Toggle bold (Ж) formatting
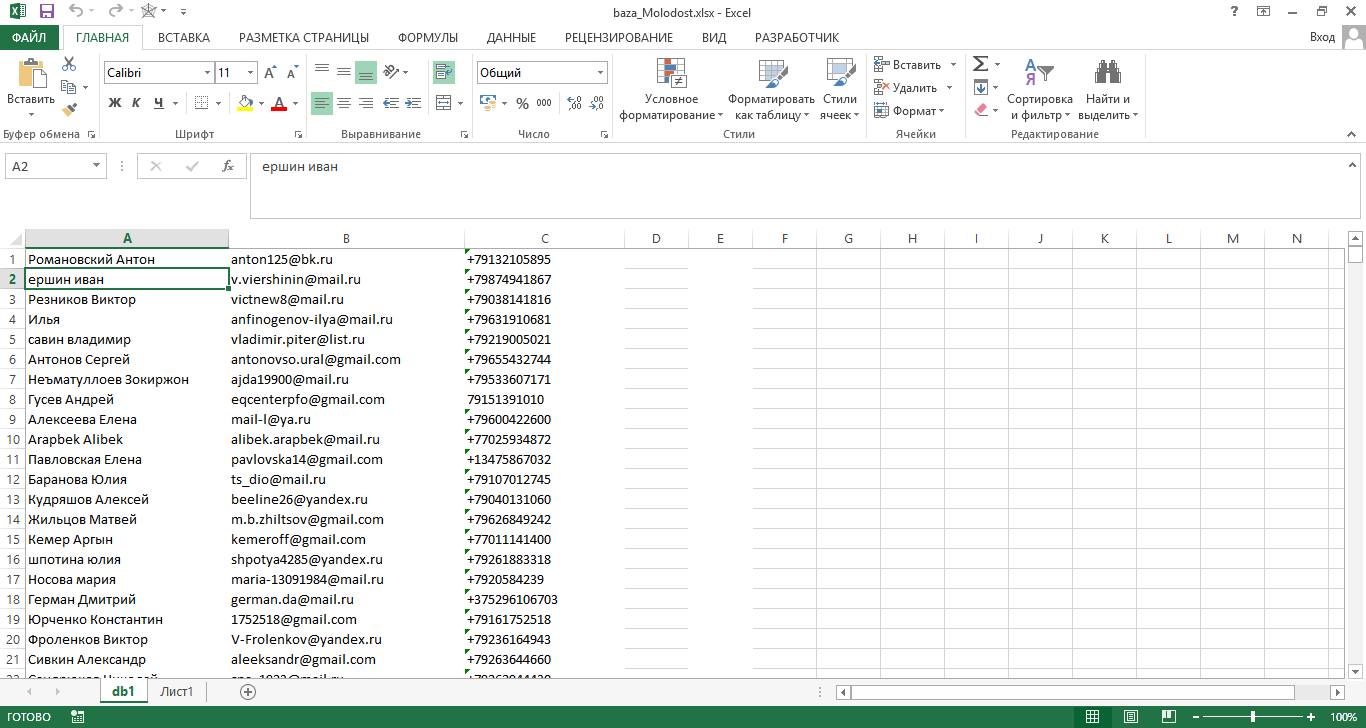The image size is (1366, 728). pos(115,103)
